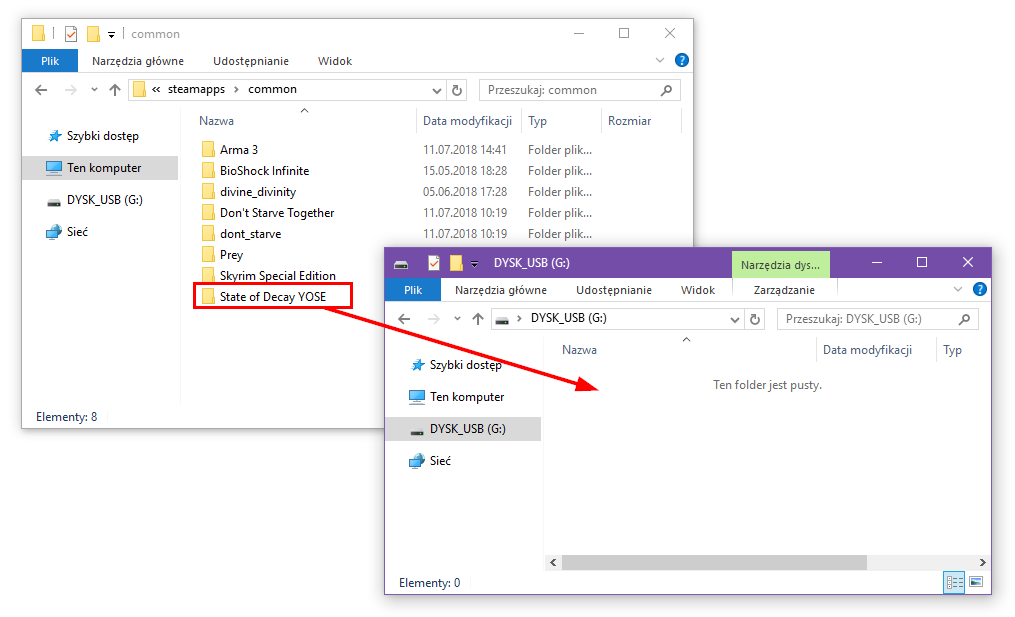Screen dimensions: 1015x617
Task: Open Plik menu in the DYSK_USB window
Action: pos(413,290)
